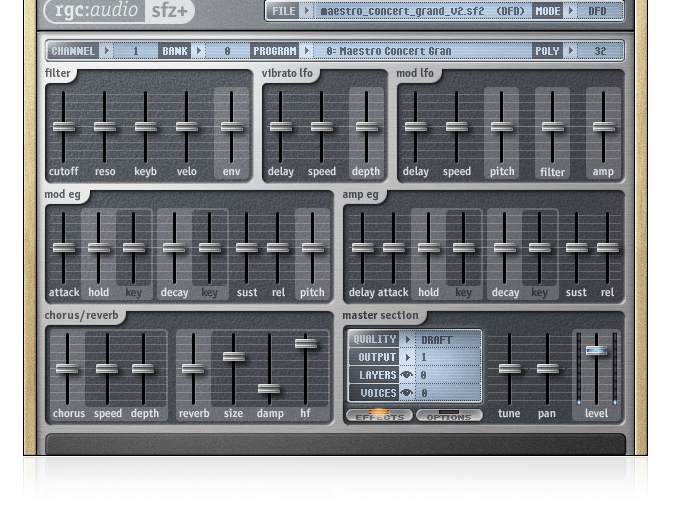The height and width of the screenshot is (508, 674).
Task: Click the amp eg decay slider handle
Action: (505, 248)
